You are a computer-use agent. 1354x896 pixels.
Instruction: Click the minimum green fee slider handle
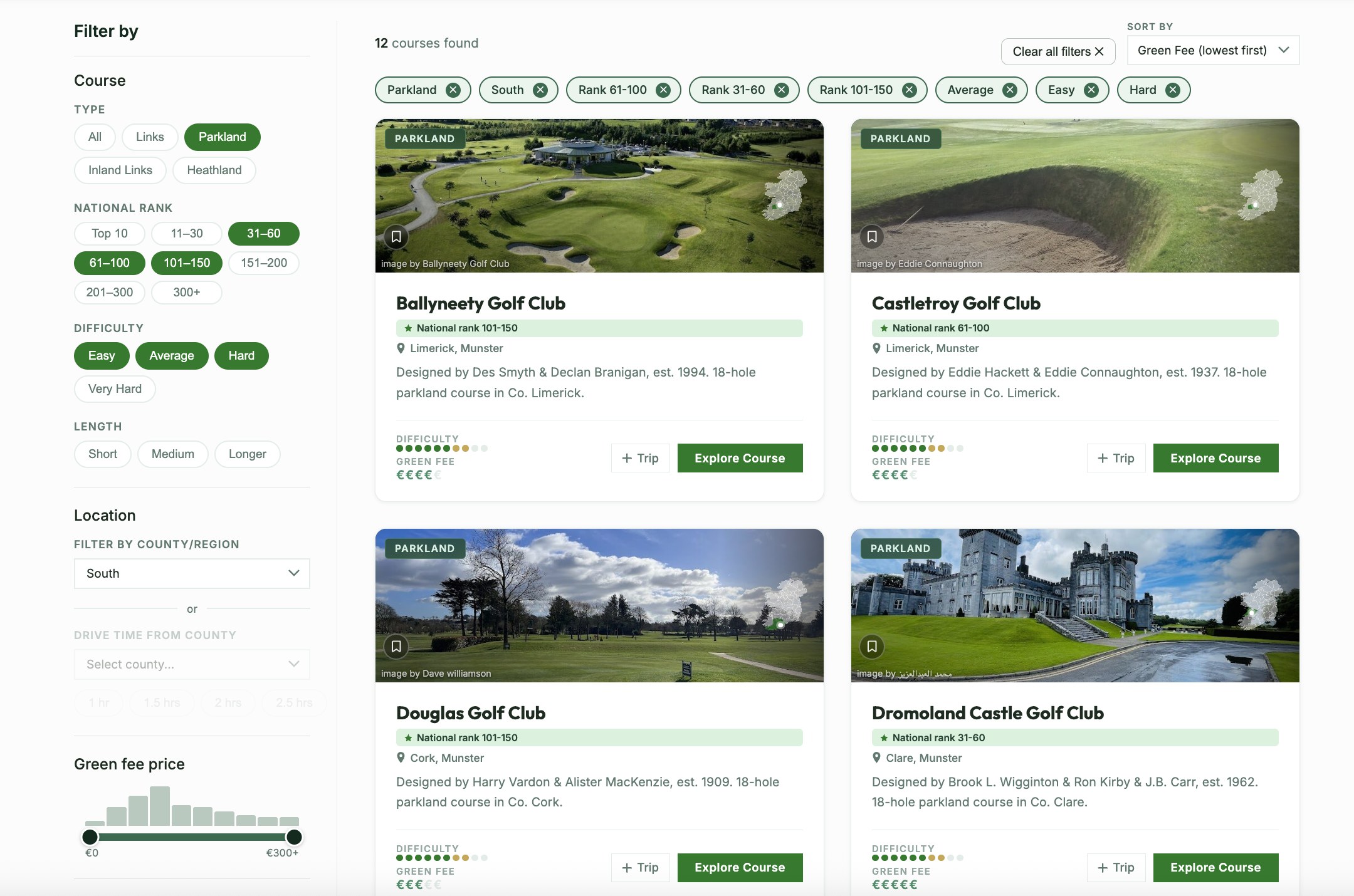click(x=90, y=837)
